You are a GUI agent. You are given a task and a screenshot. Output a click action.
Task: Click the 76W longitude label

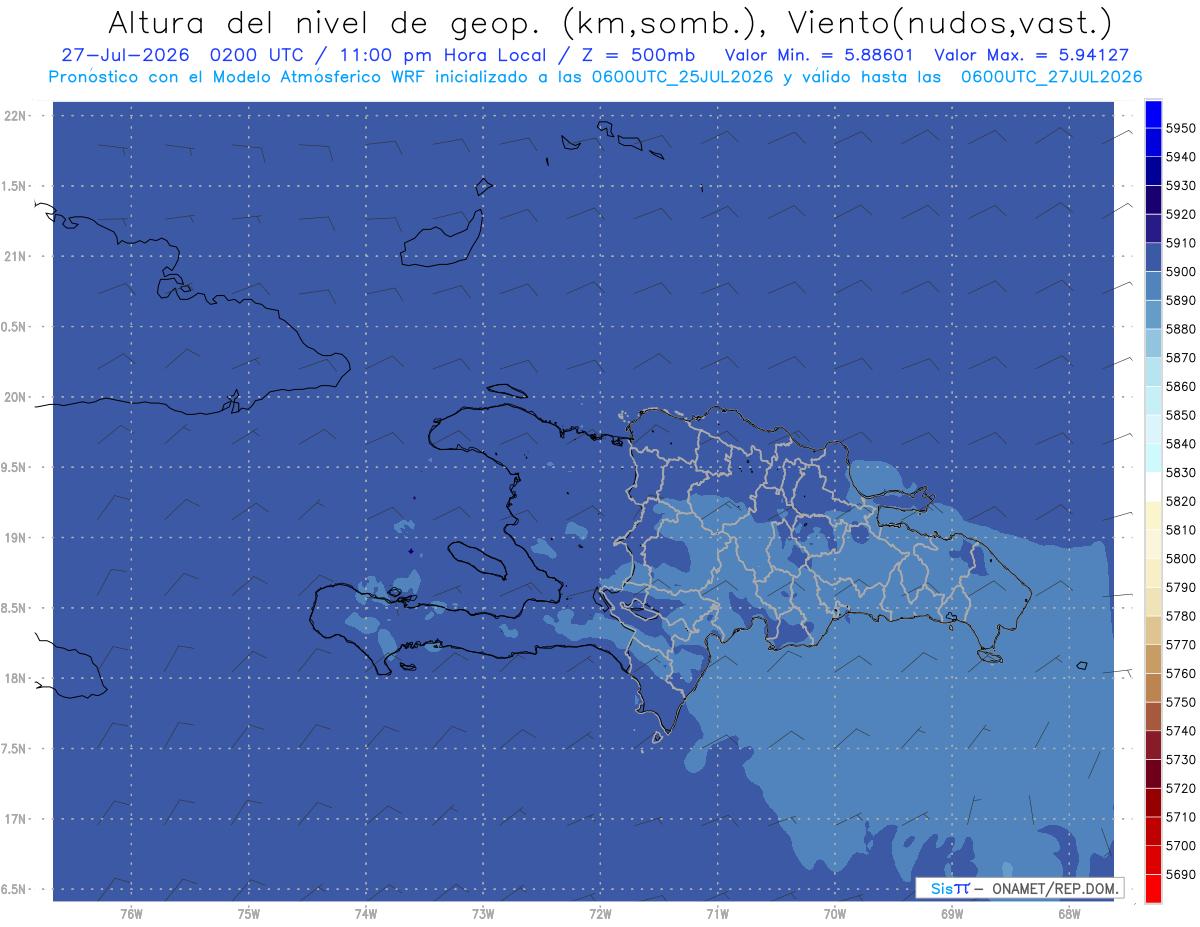coord(131,914)
